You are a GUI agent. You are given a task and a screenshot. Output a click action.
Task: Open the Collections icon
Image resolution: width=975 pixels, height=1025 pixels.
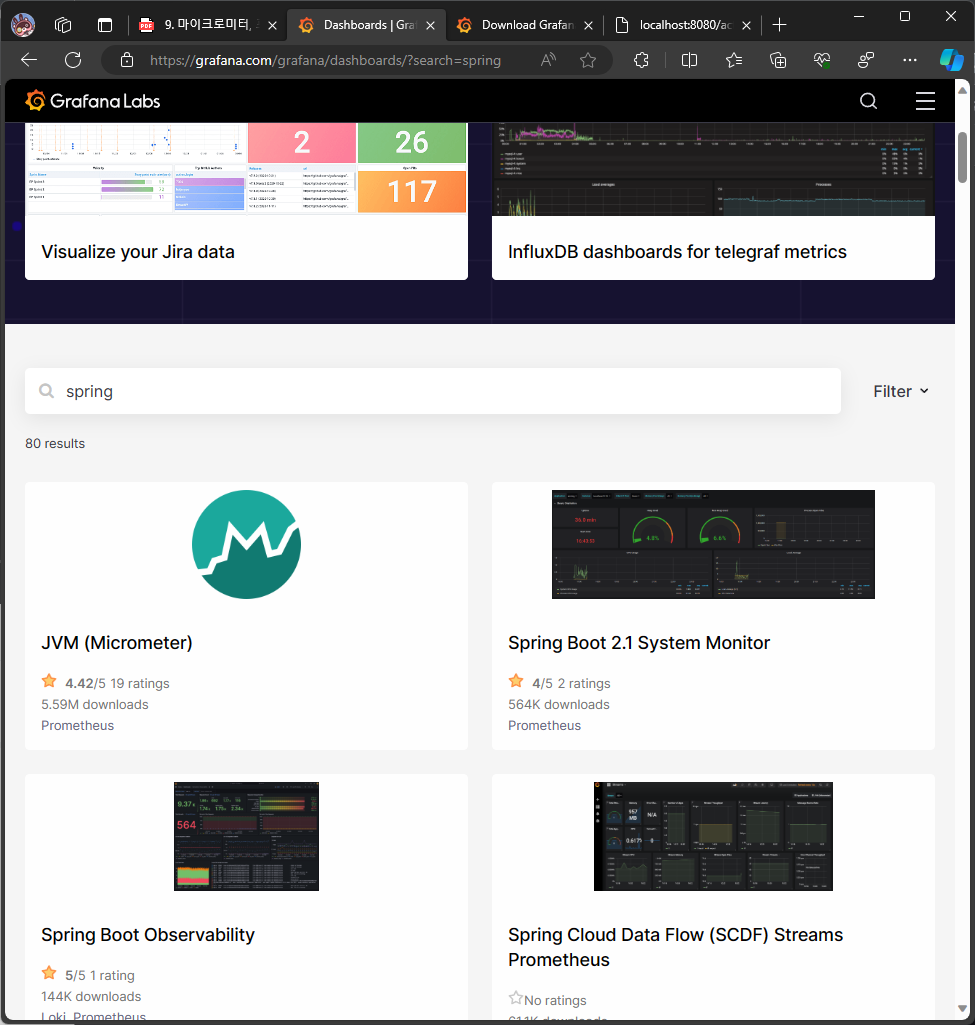(778, 60)
